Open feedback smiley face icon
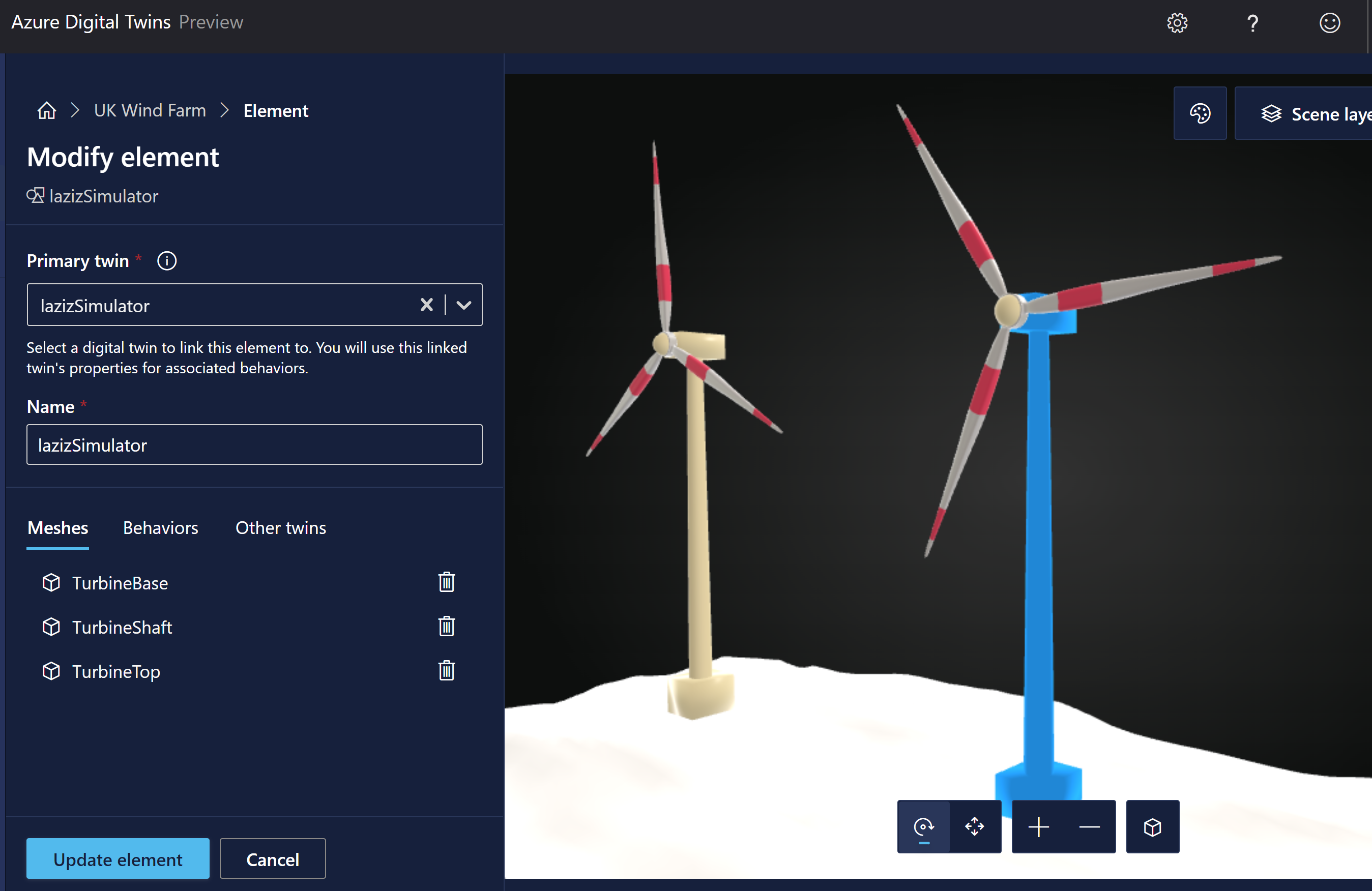 (x=1329, y=23)
